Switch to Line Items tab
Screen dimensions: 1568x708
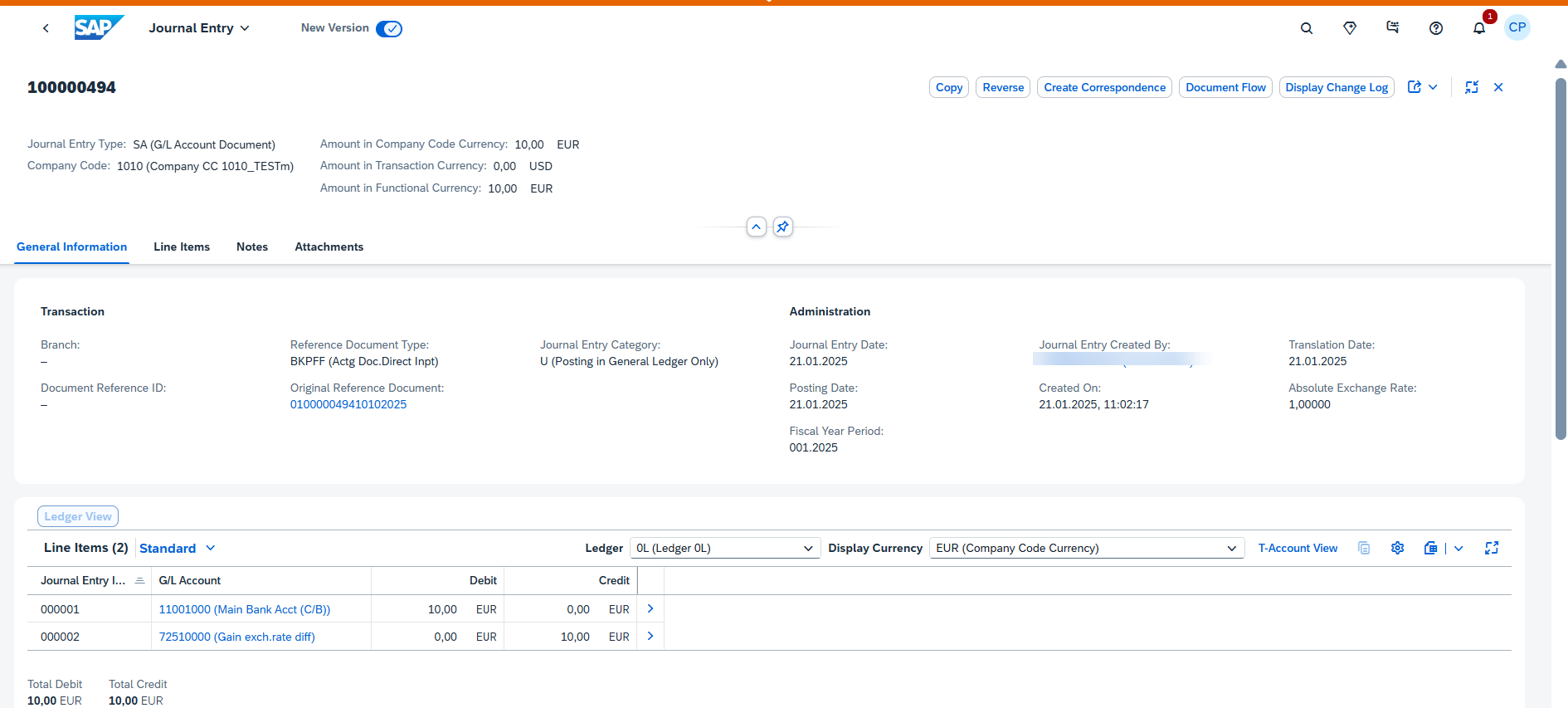tap(182, 247)
